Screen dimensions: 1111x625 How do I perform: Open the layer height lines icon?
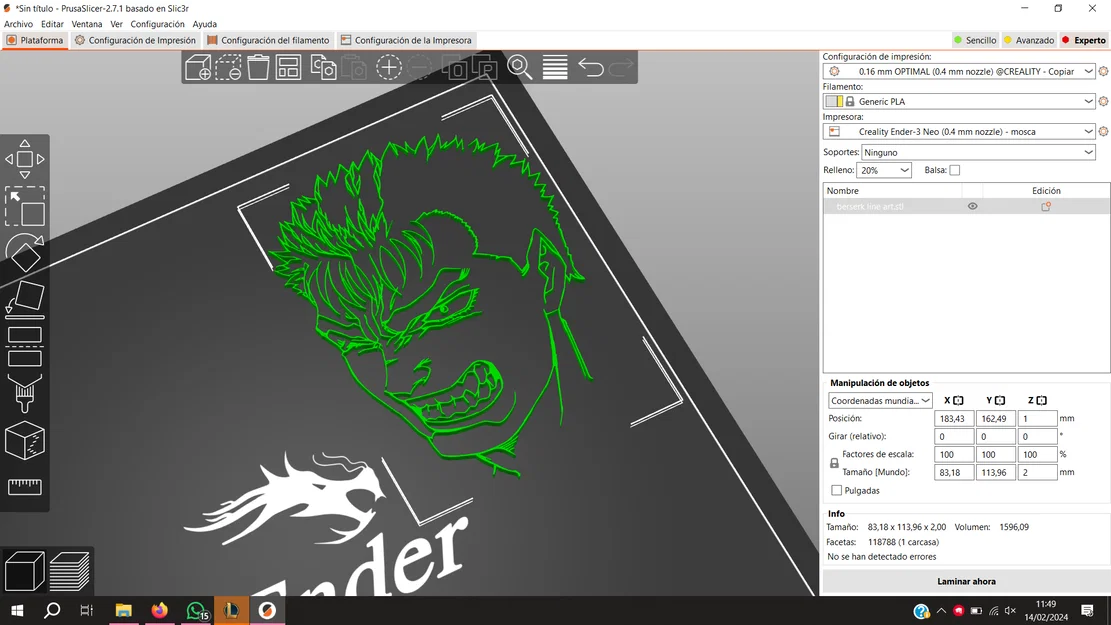(x=555, y=67)
